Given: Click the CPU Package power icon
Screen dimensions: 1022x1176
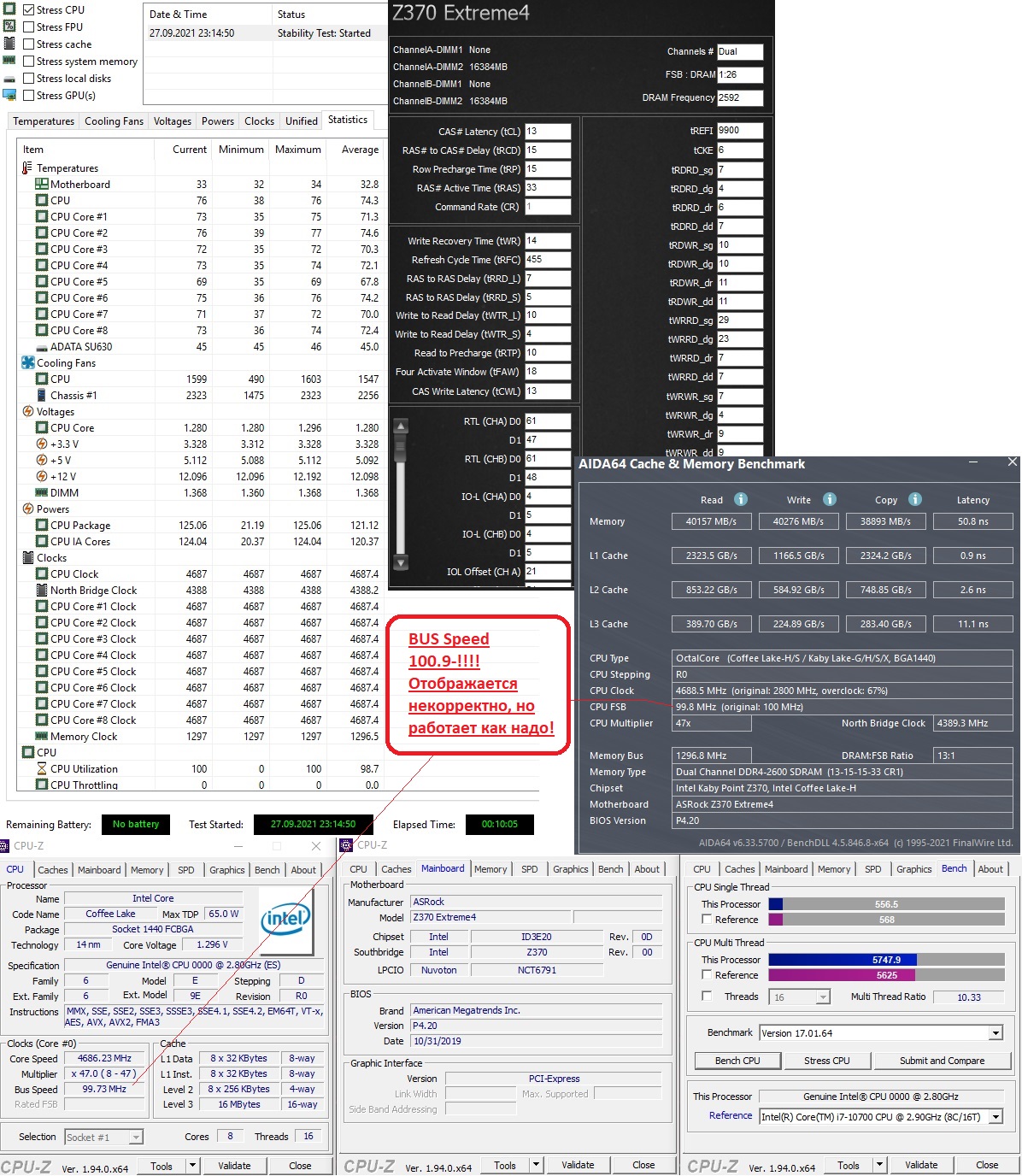Looking at the screenshot, I should [41, 525].
